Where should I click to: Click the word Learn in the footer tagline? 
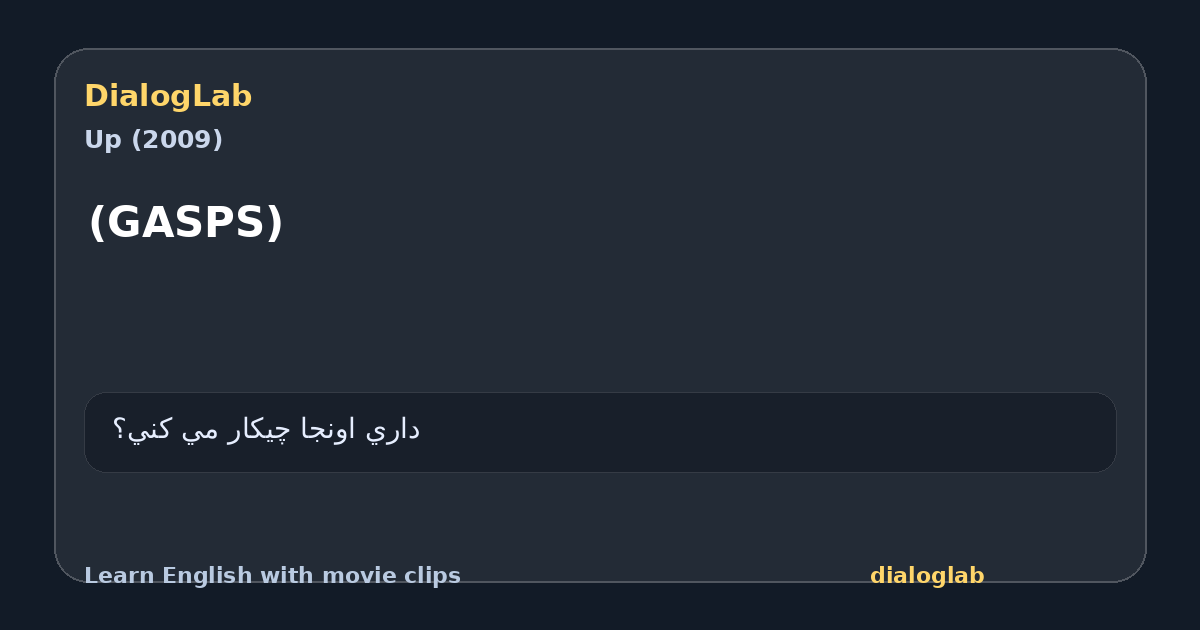coord(120,576)
